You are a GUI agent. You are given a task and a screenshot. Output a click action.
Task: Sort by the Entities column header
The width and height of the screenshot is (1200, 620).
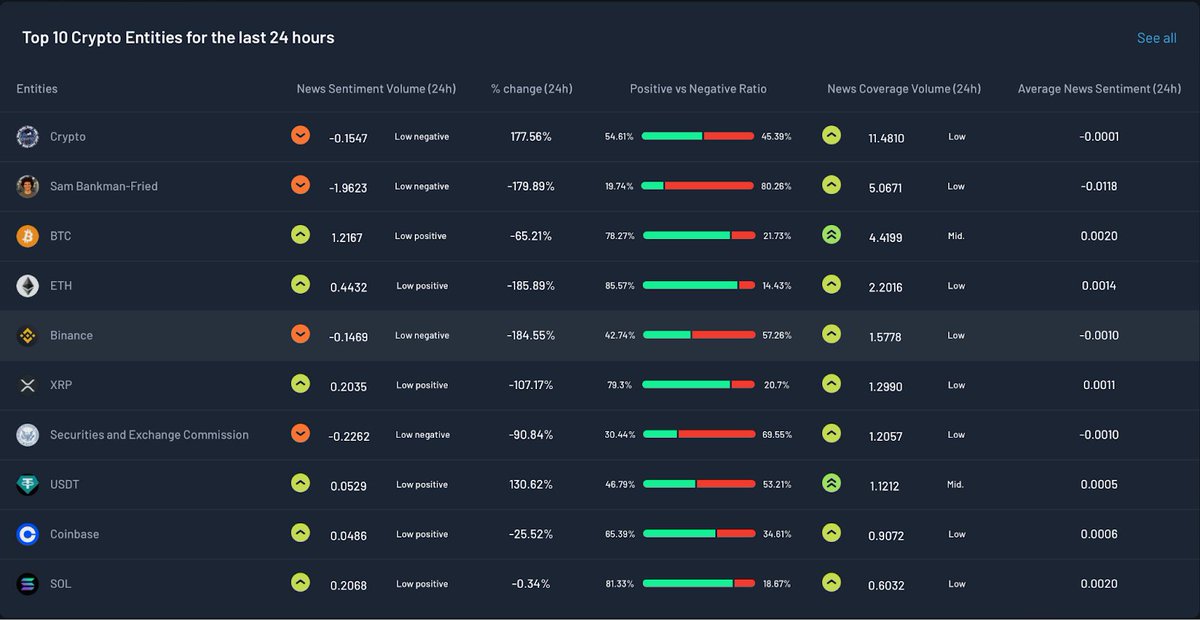click(37, 89)
